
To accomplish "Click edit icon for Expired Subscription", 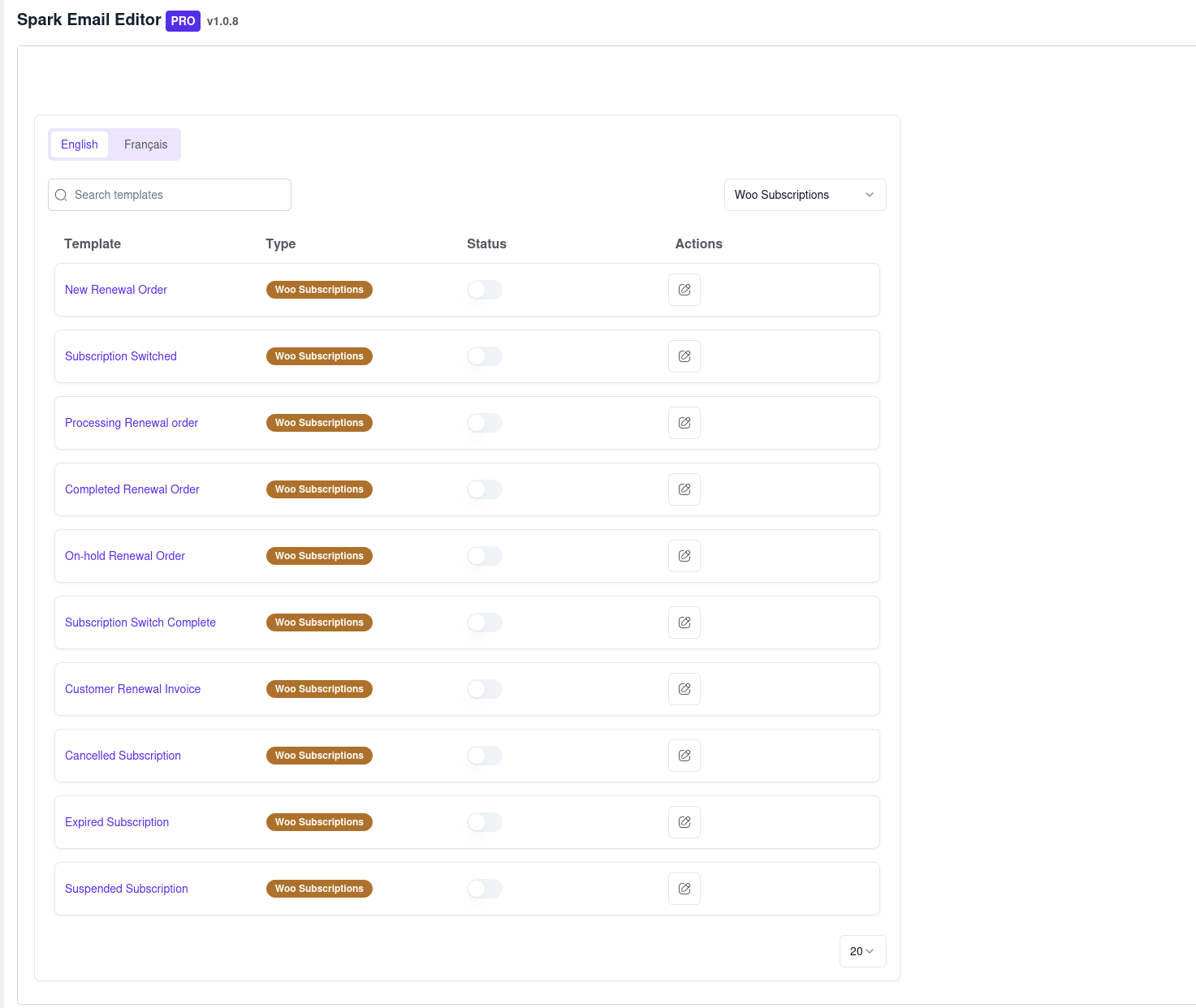I will 684,822.
